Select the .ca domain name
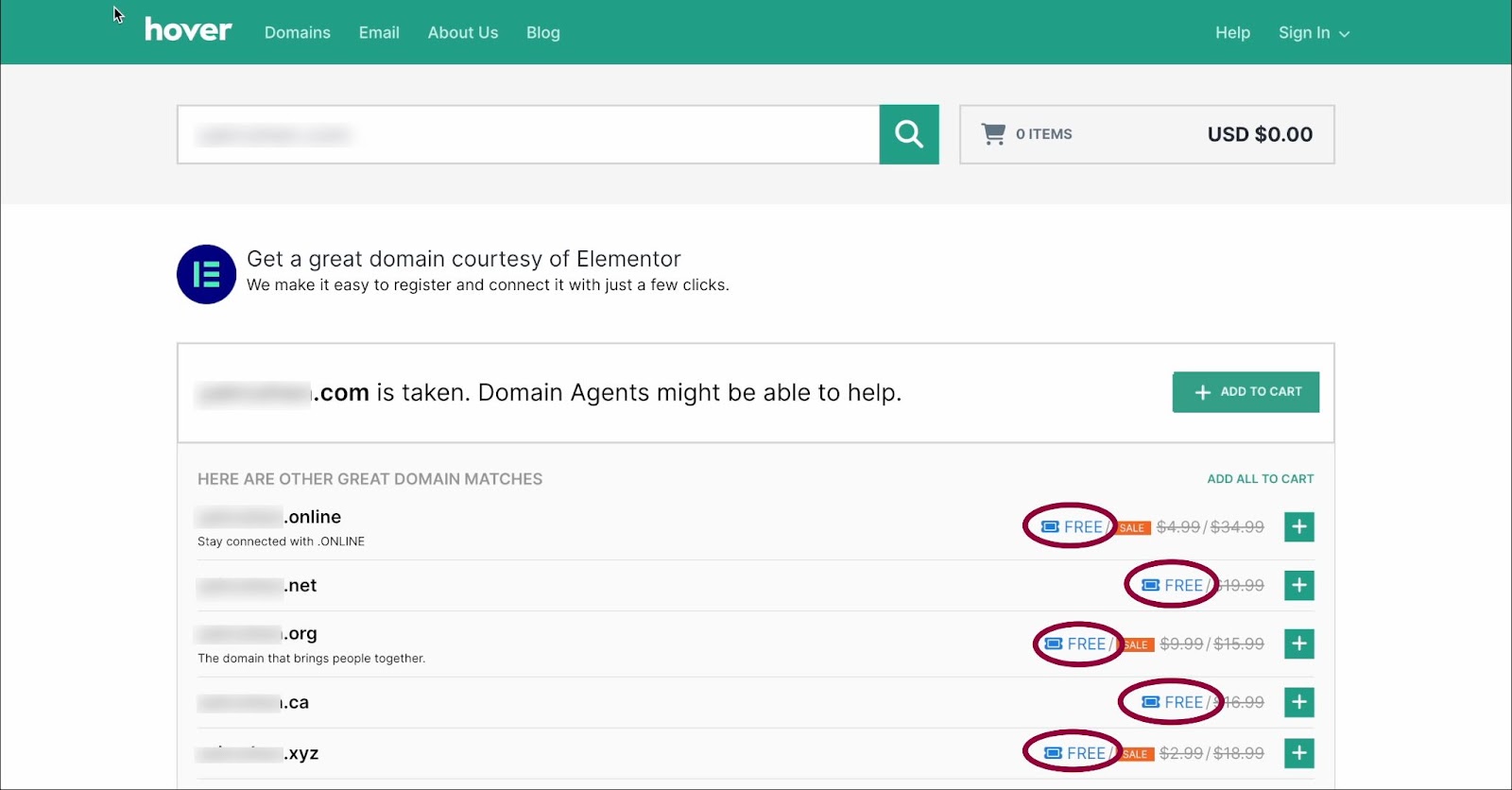The width and height of the screenshot is (1512, 790). (x=253, y=702)
